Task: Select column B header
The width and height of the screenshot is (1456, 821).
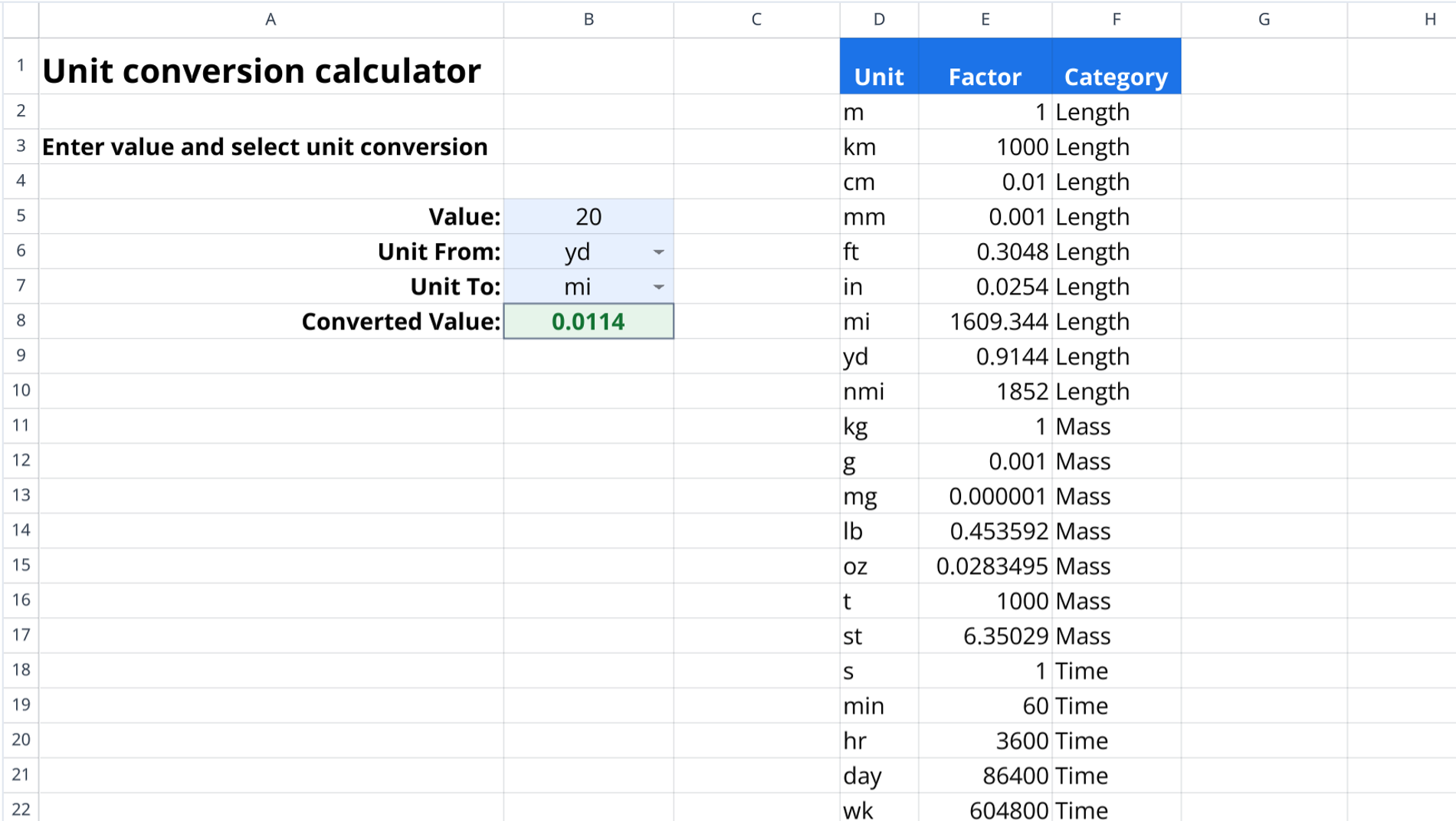Action: point(589,19)
